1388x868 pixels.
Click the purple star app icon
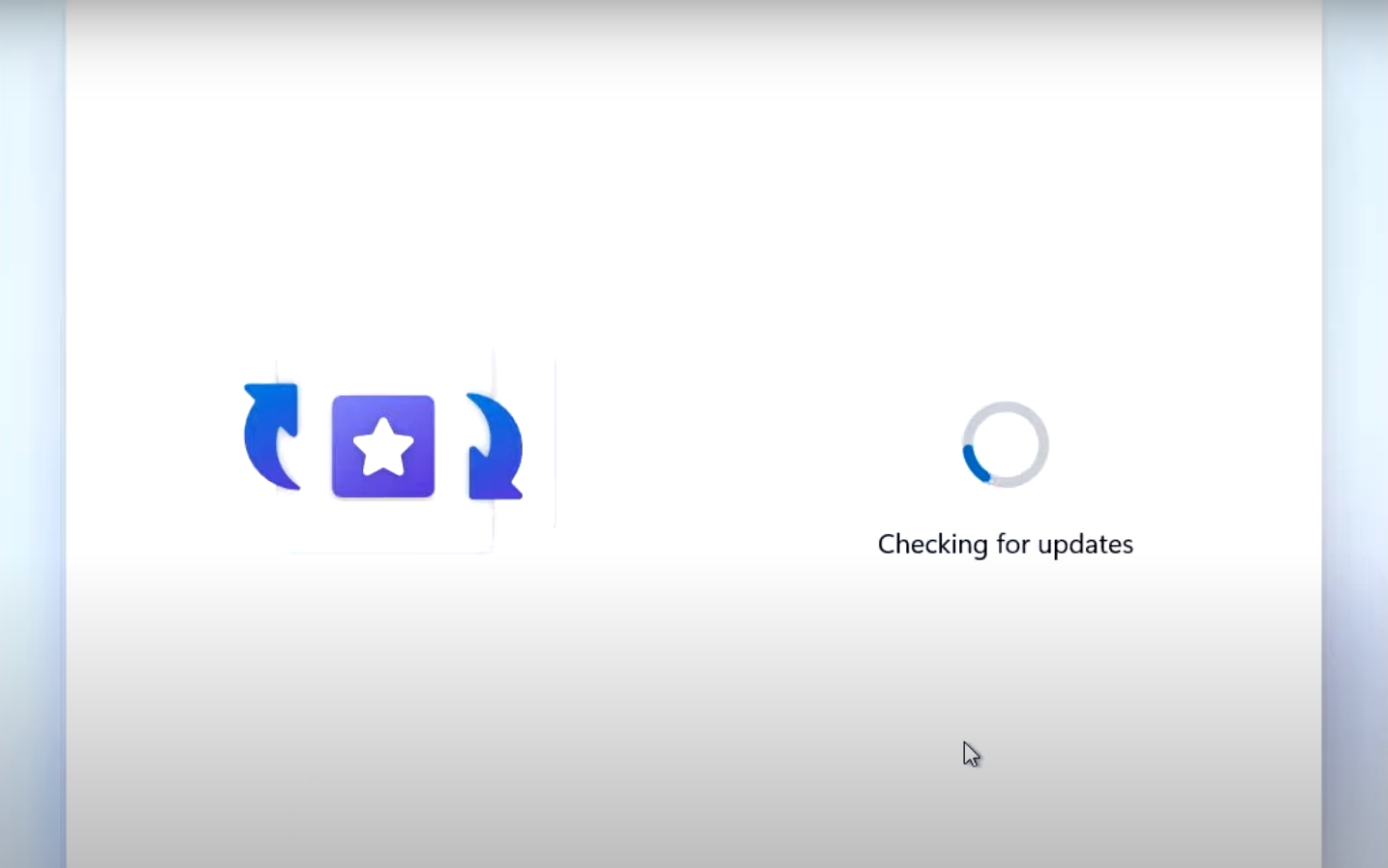tap(383, 446)
